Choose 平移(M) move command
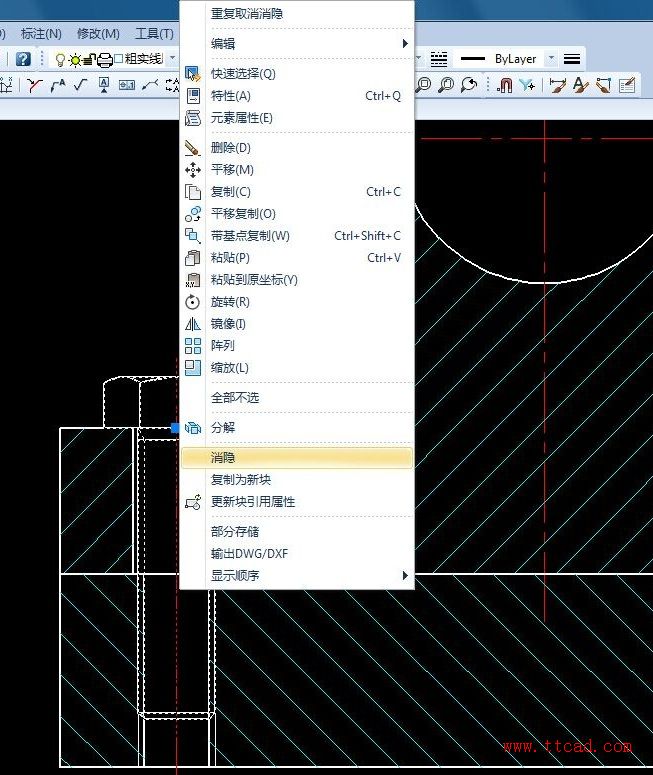This screenshot has height=775, width=653. click(x=297, y=170)
